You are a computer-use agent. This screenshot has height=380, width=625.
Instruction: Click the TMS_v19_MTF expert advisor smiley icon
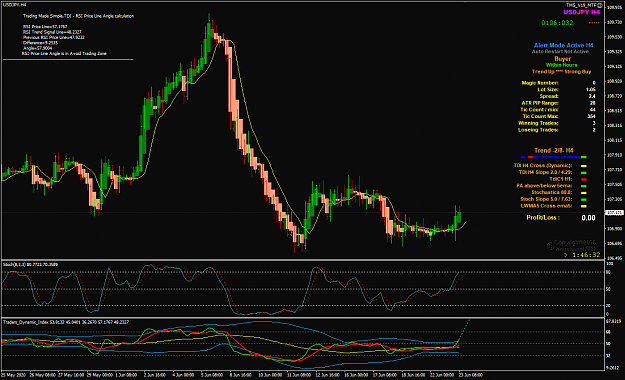(x=600, y=5)
